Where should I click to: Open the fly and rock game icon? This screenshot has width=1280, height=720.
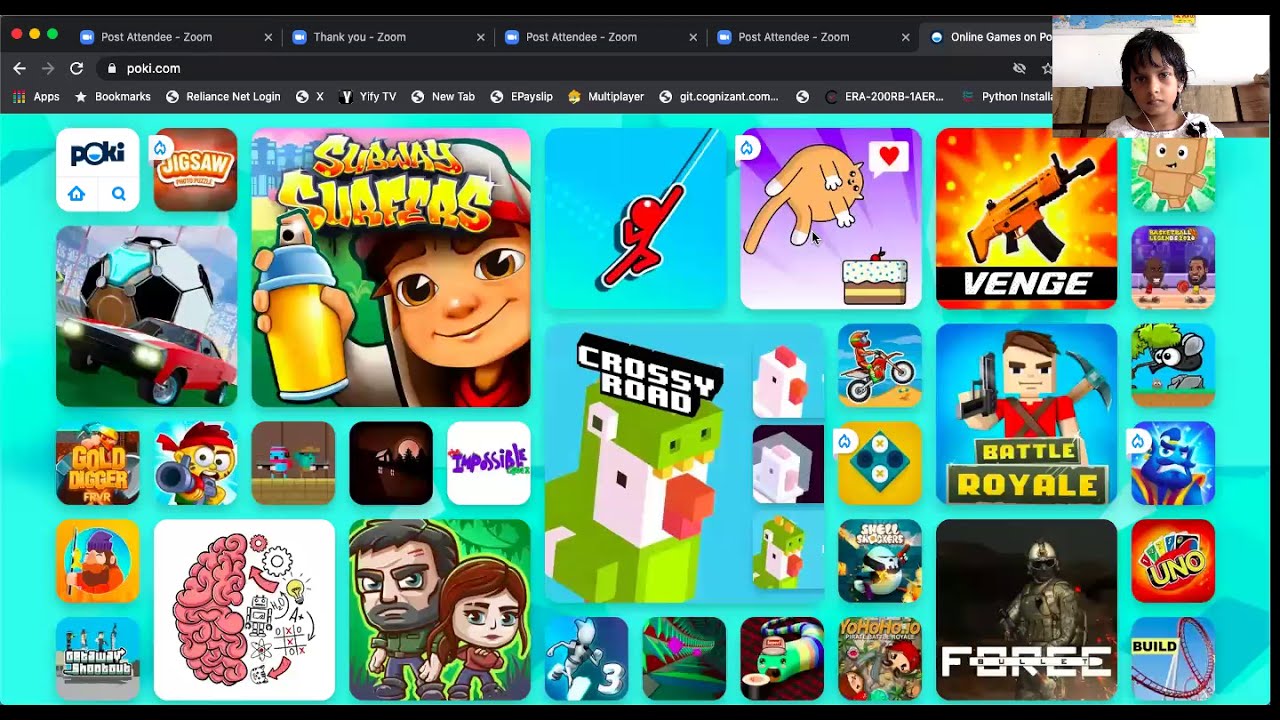1173,365
